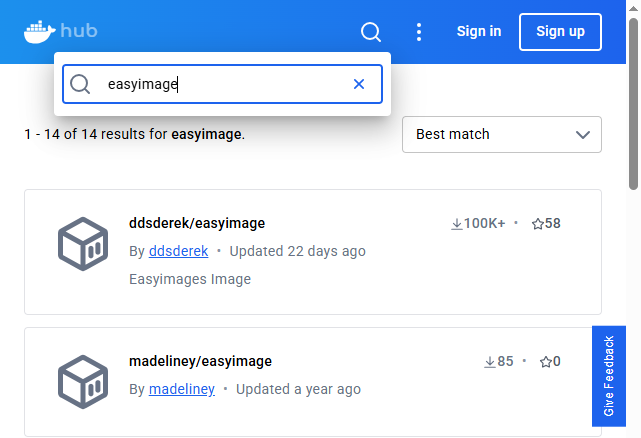Open the ddsderek author link

(x=179, y=251)
